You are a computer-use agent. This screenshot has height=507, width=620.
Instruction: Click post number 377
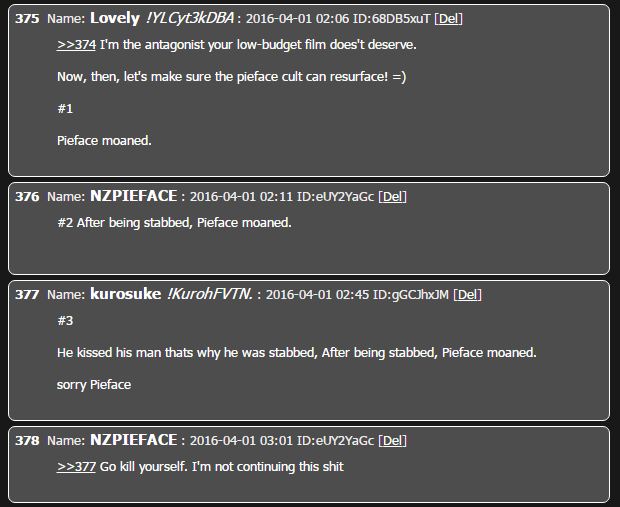point(27,295)
